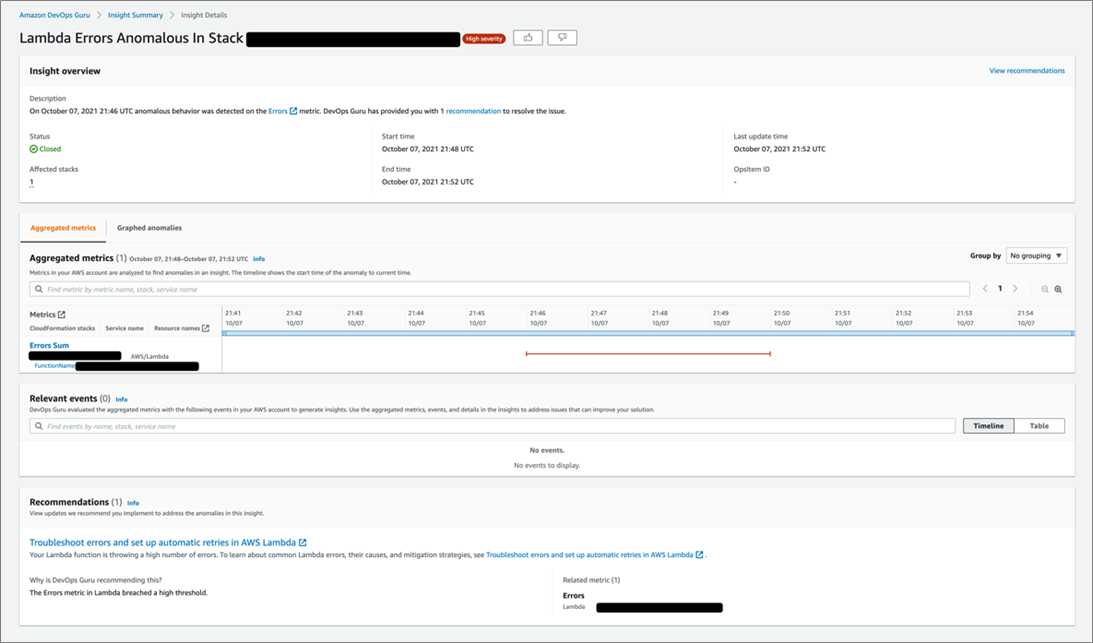Click the thumbs down feedback button

(562, 38)
